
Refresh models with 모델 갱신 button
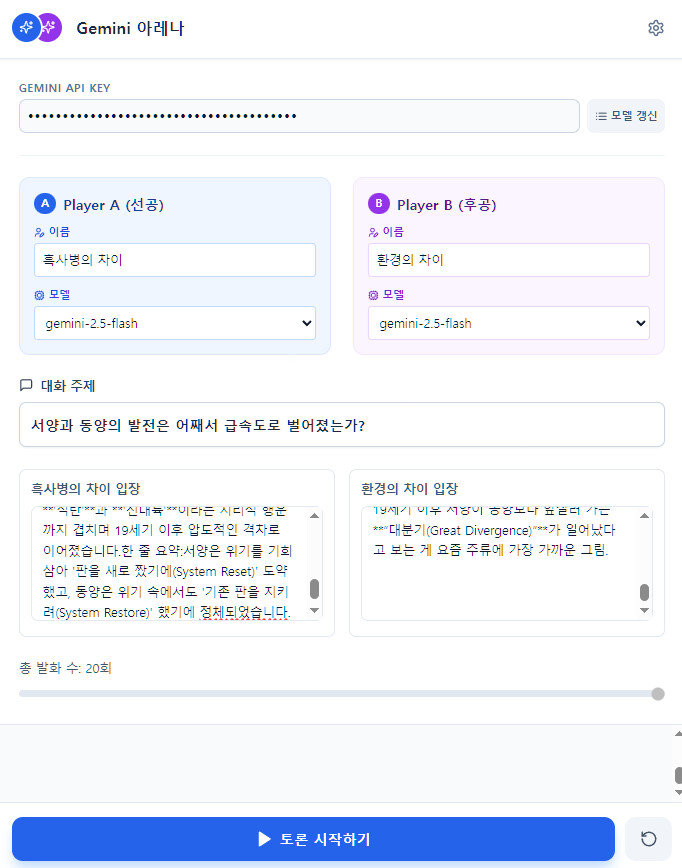tap(626, 116)
